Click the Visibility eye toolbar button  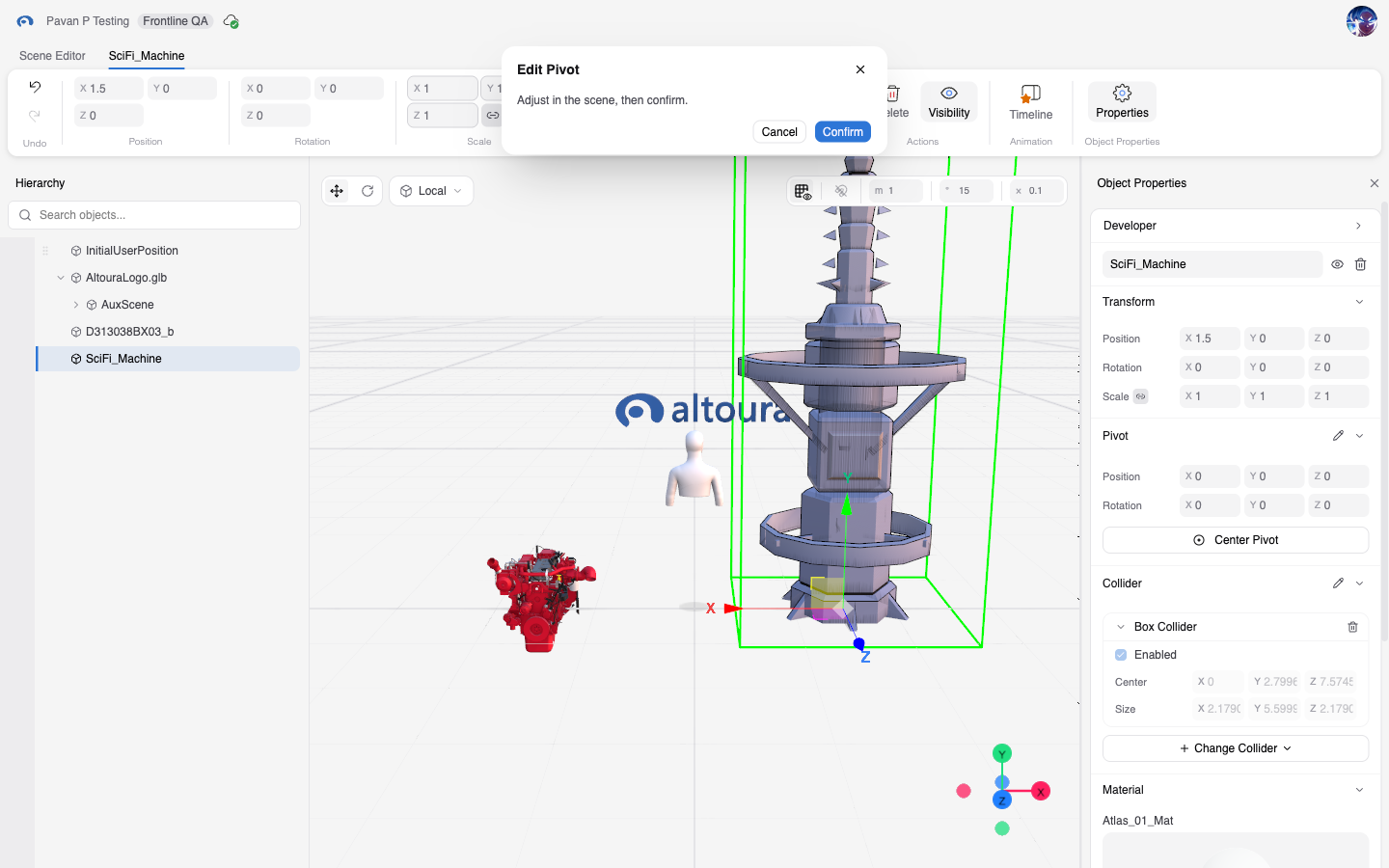949,101
